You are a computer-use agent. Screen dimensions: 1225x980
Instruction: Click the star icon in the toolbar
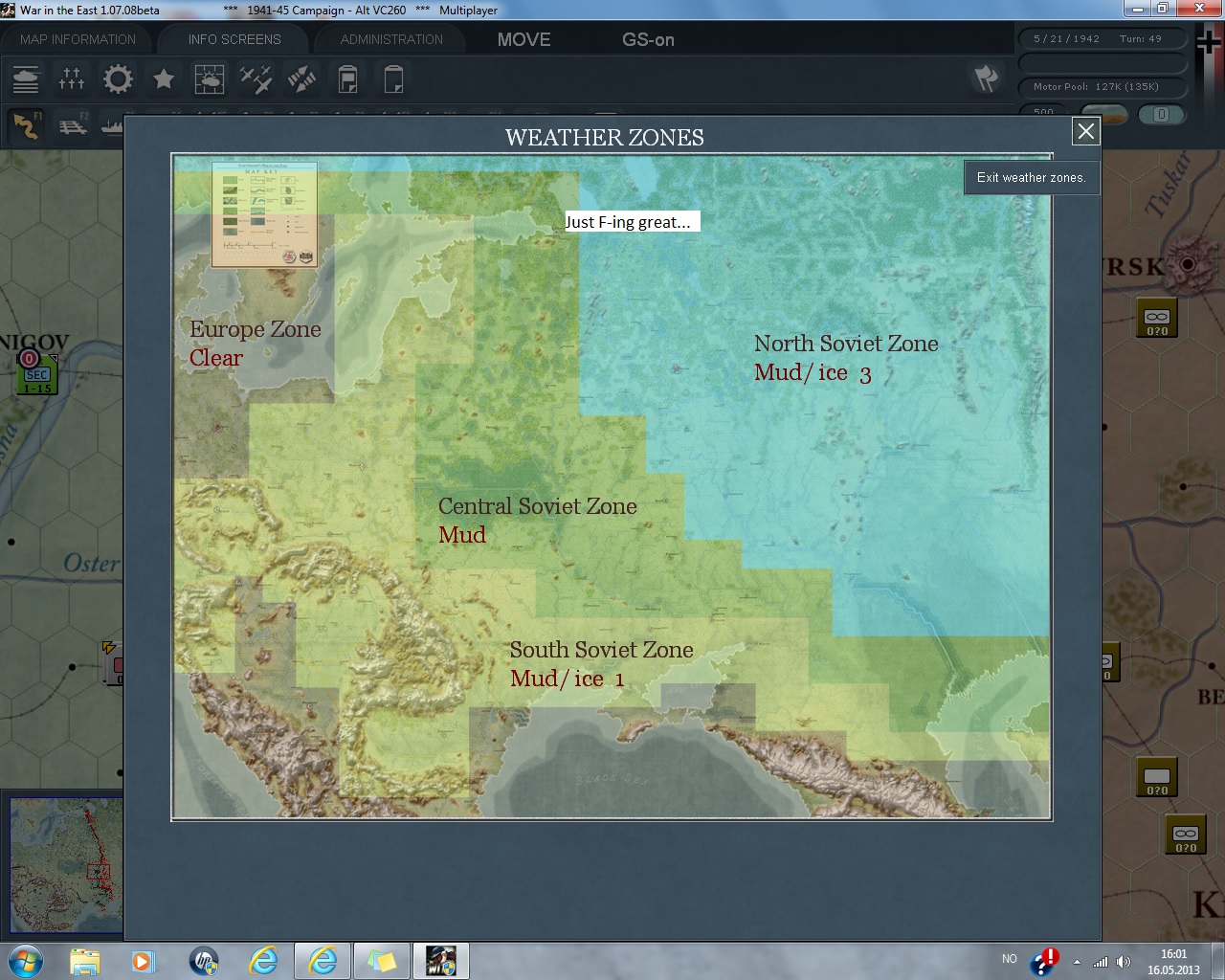(164, 78)
